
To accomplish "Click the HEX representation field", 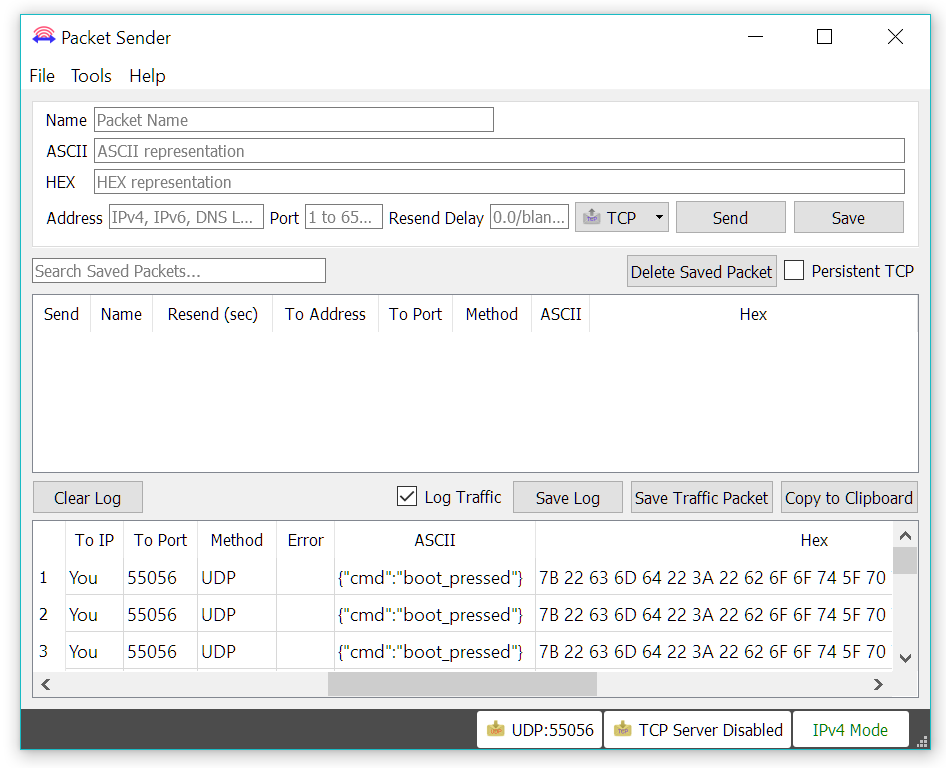I will click(x=500, y=182).
